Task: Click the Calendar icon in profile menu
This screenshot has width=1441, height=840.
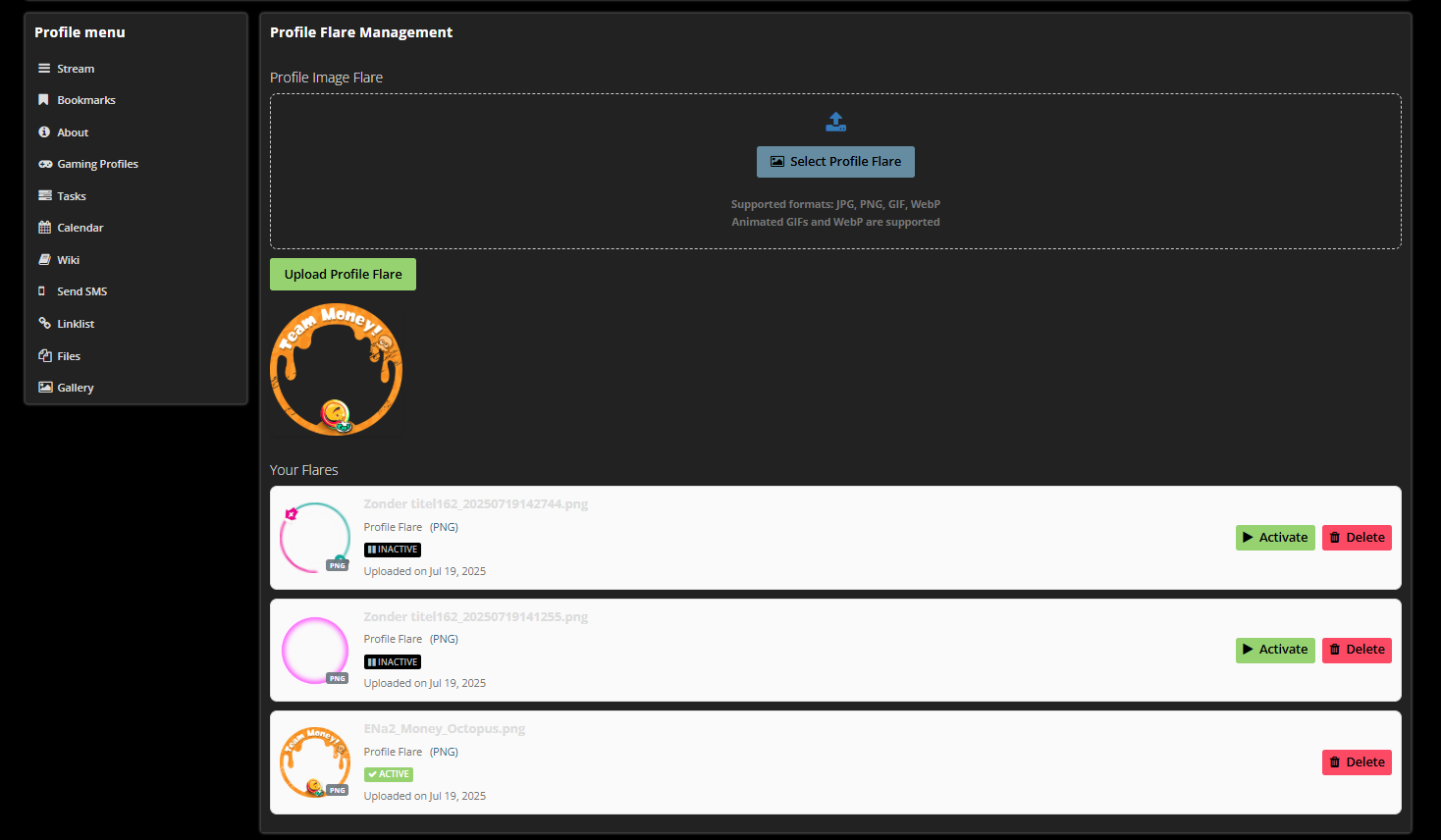Action: (x=44, y=228)
